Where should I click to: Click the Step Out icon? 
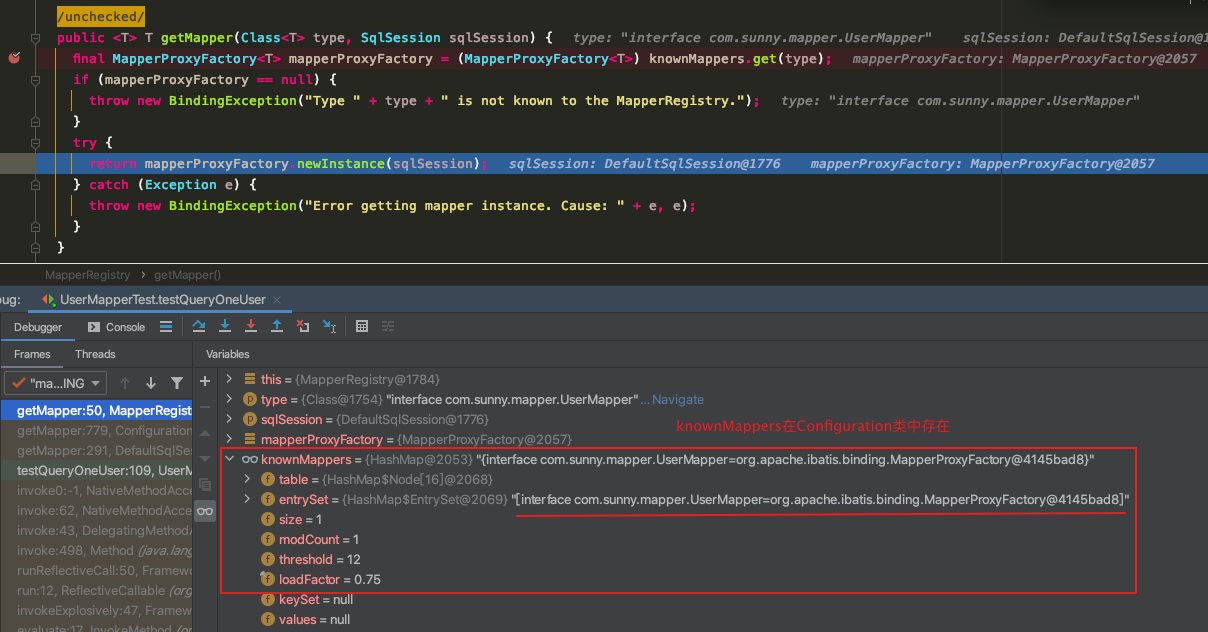[x=277, y=326]
